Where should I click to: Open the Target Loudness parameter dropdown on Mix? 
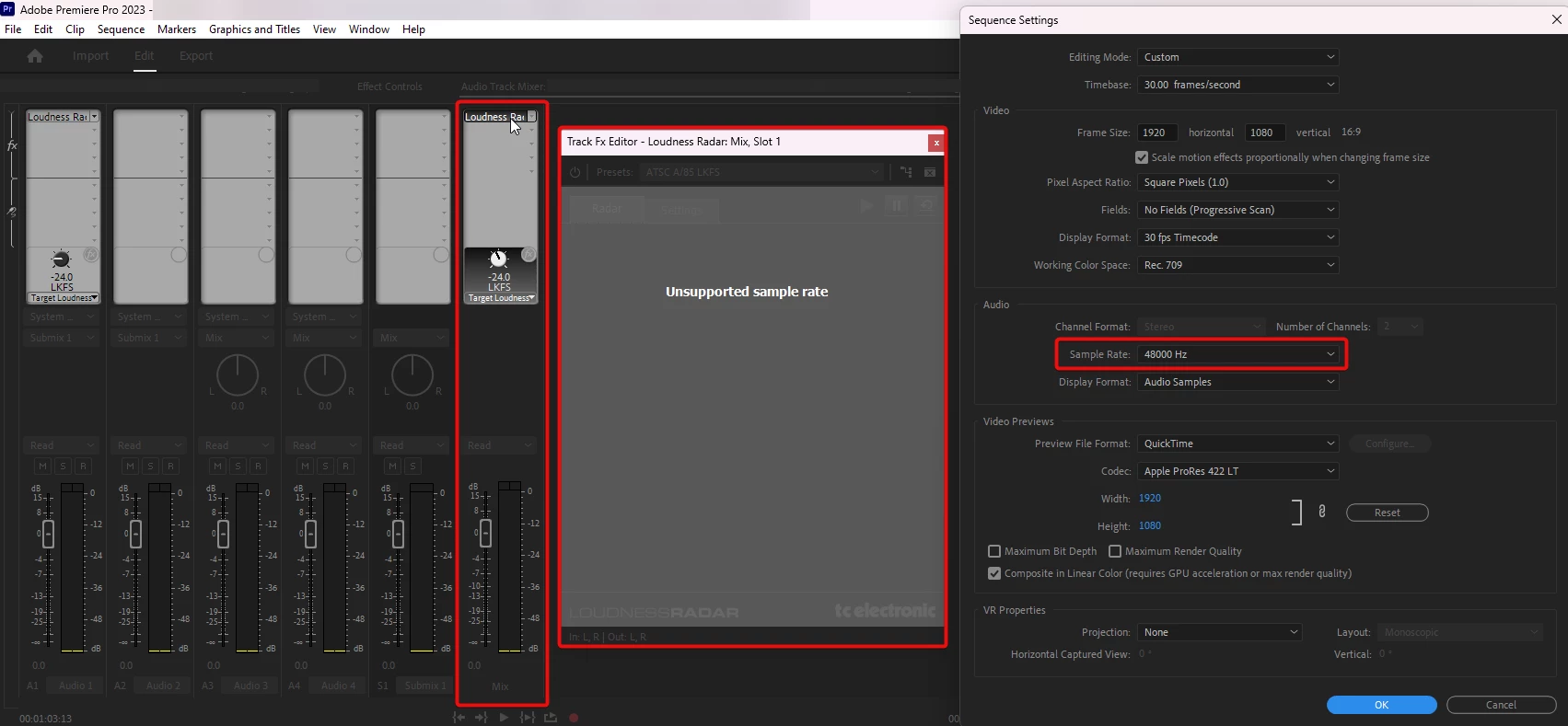coord(500,298)
